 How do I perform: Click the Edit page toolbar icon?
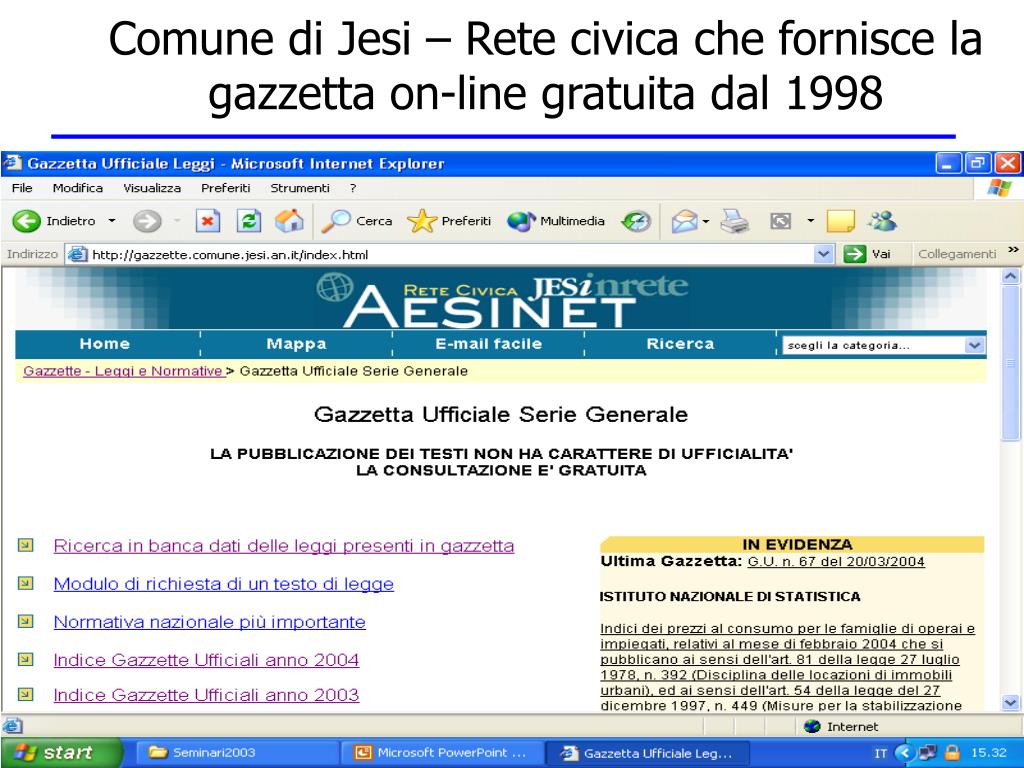pyautogui.click(x=781, y=221)
